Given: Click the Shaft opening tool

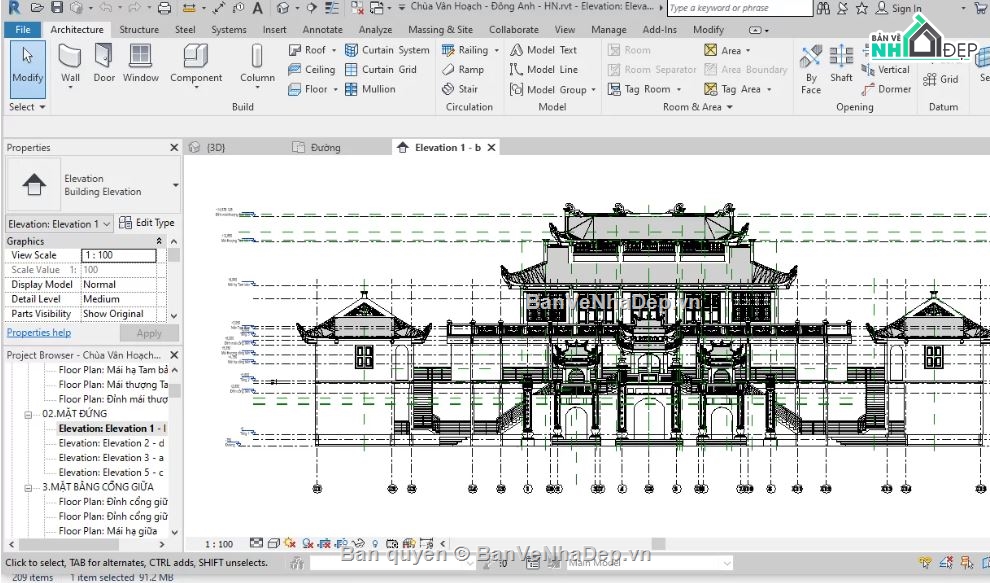Looking at the screenshot, I should tap(842, 62).
